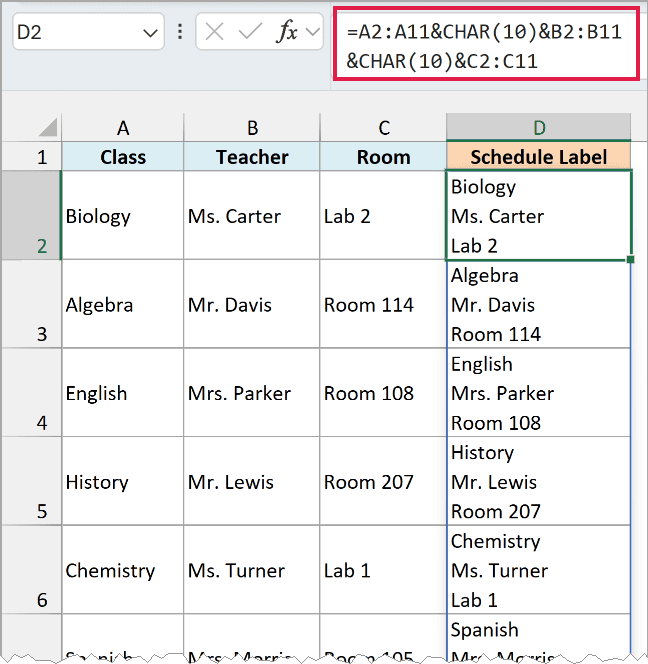Click the 'Mrs. Parker' cell in column B
Image resolution: width=648 pixels, height=664 pixels.
pos(252,393)
